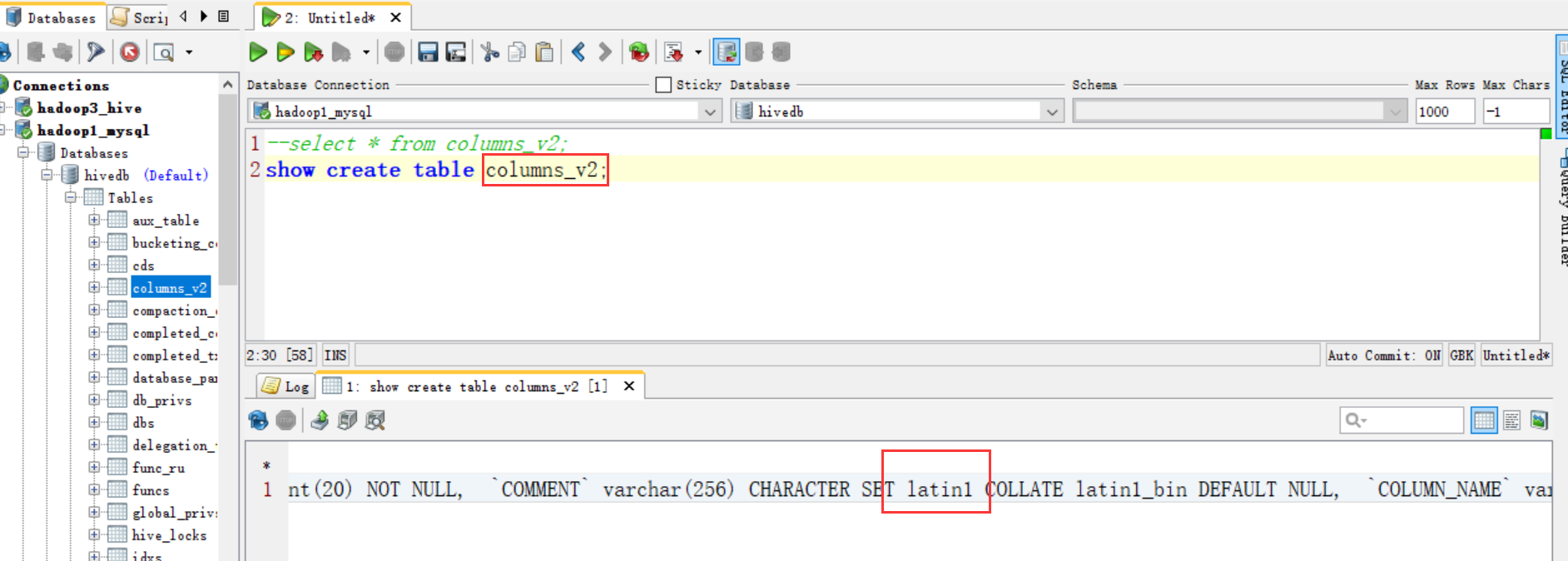Expand the cds table node
Viewport: 1568px width, 561px height.
94,265
